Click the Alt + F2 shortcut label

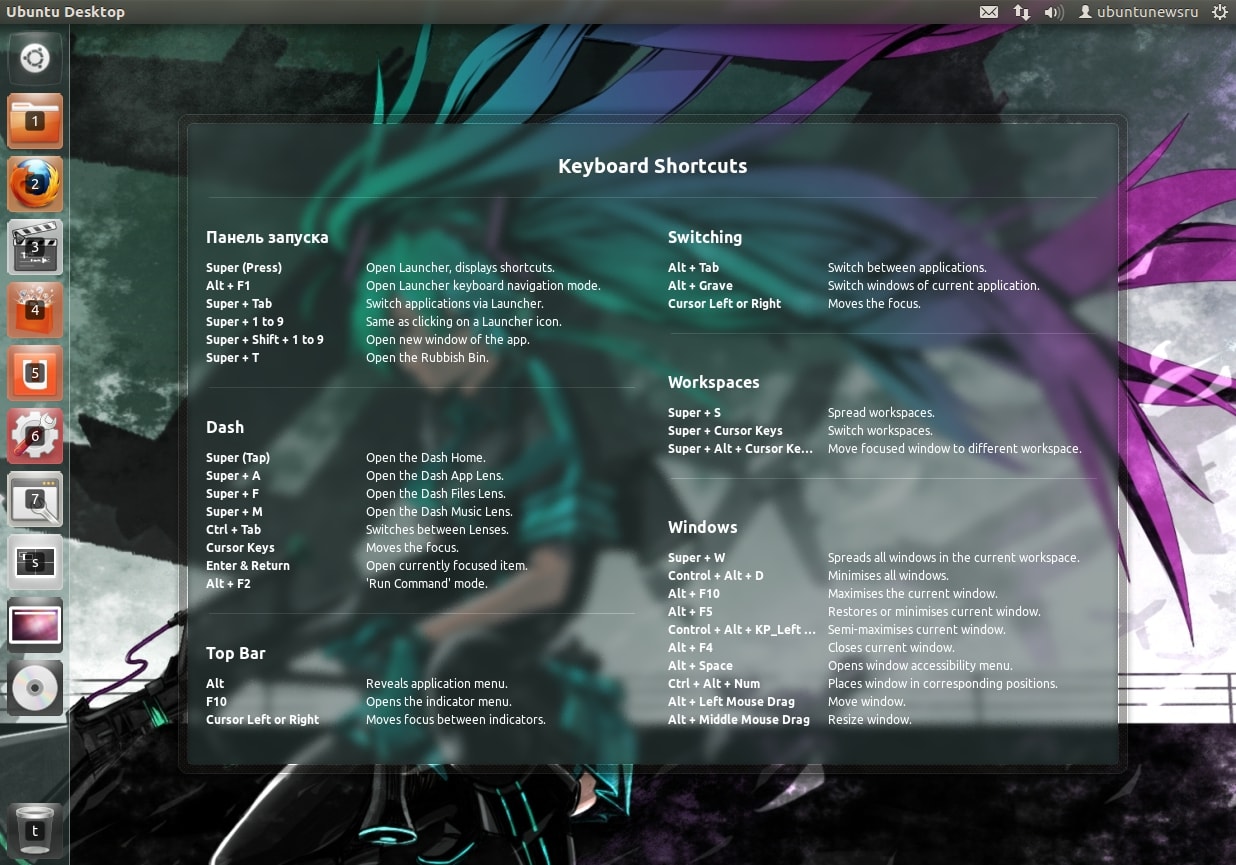coord(228,584)
